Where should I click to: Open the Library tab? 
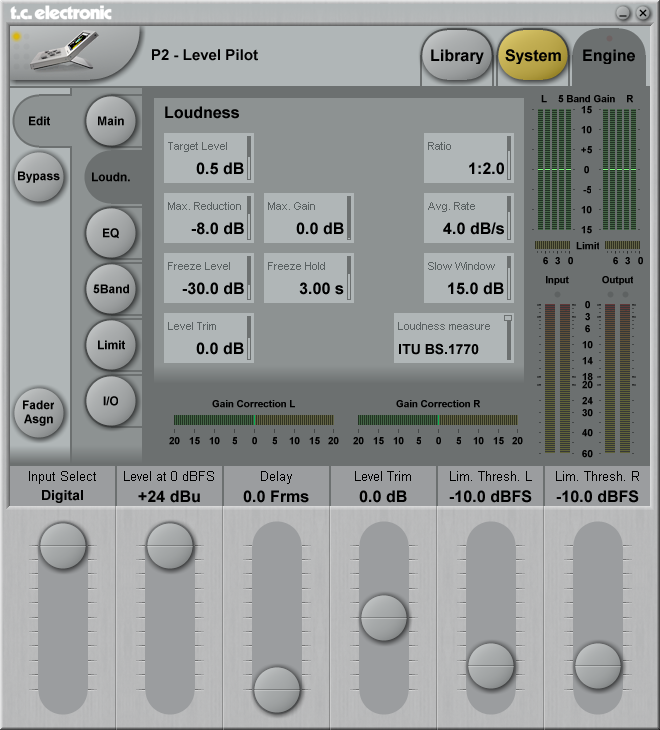456,55
